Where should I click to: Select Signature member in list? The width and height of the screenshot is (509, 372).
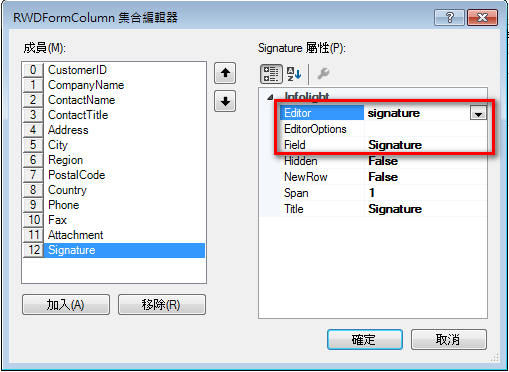pos(114,250)
